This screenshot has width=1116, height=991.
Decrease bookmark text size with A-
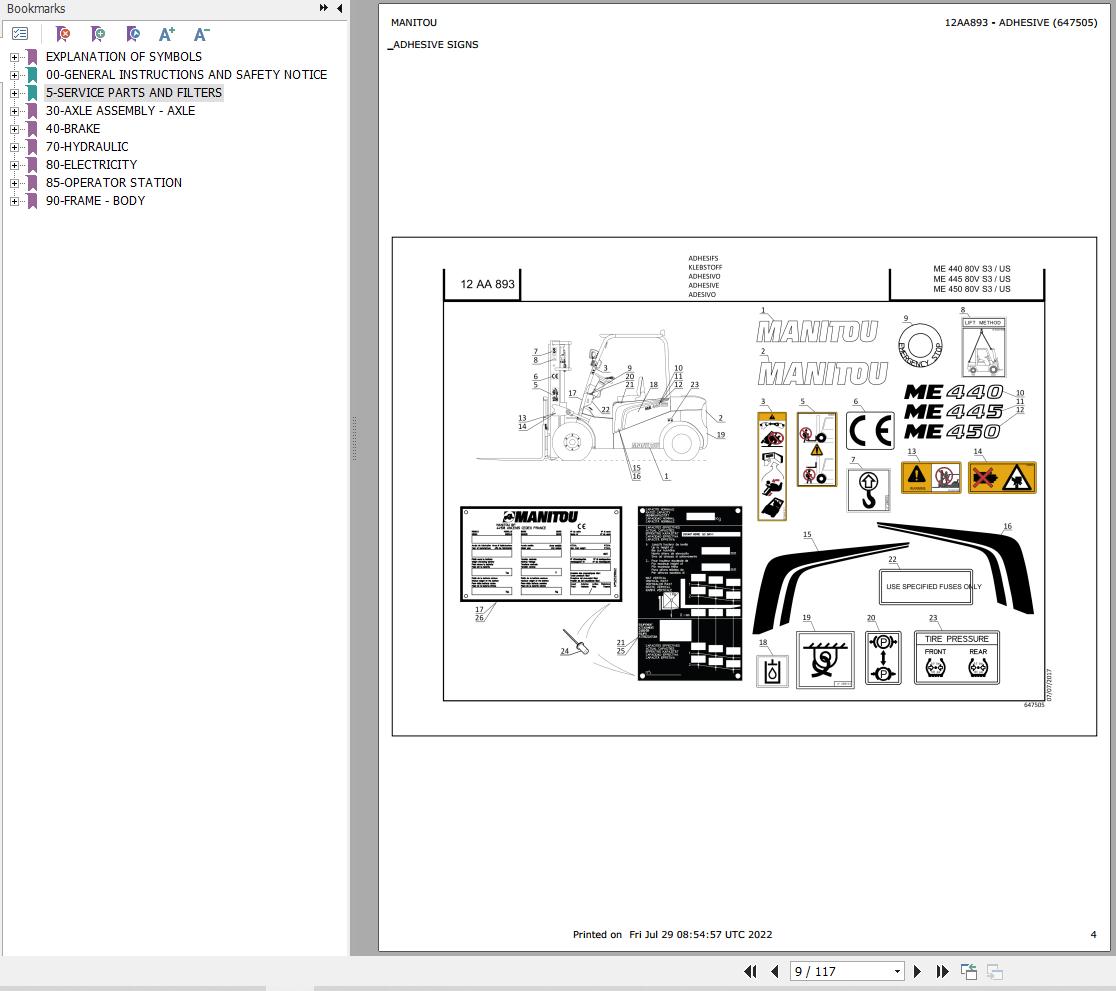(201, 33)
